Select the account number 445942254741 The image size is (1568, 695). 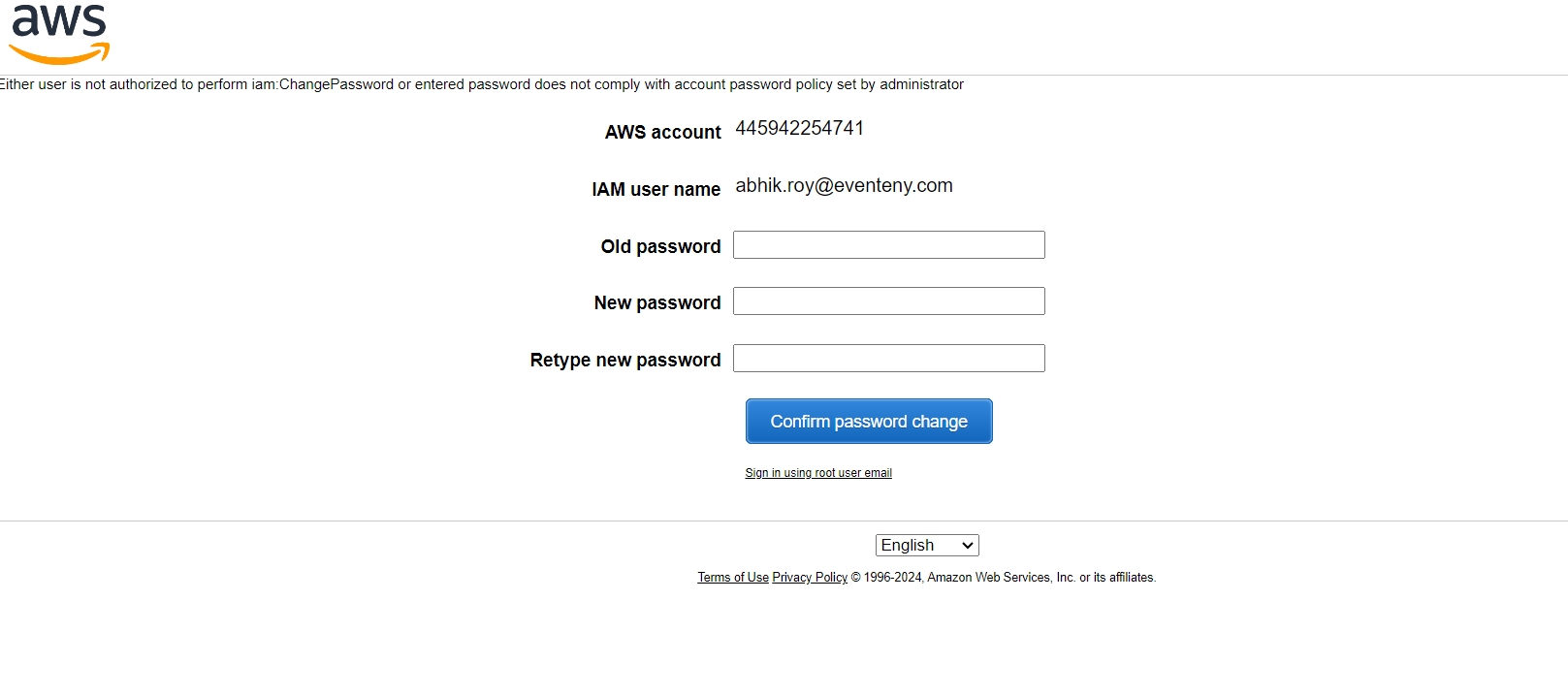point(799,128)
